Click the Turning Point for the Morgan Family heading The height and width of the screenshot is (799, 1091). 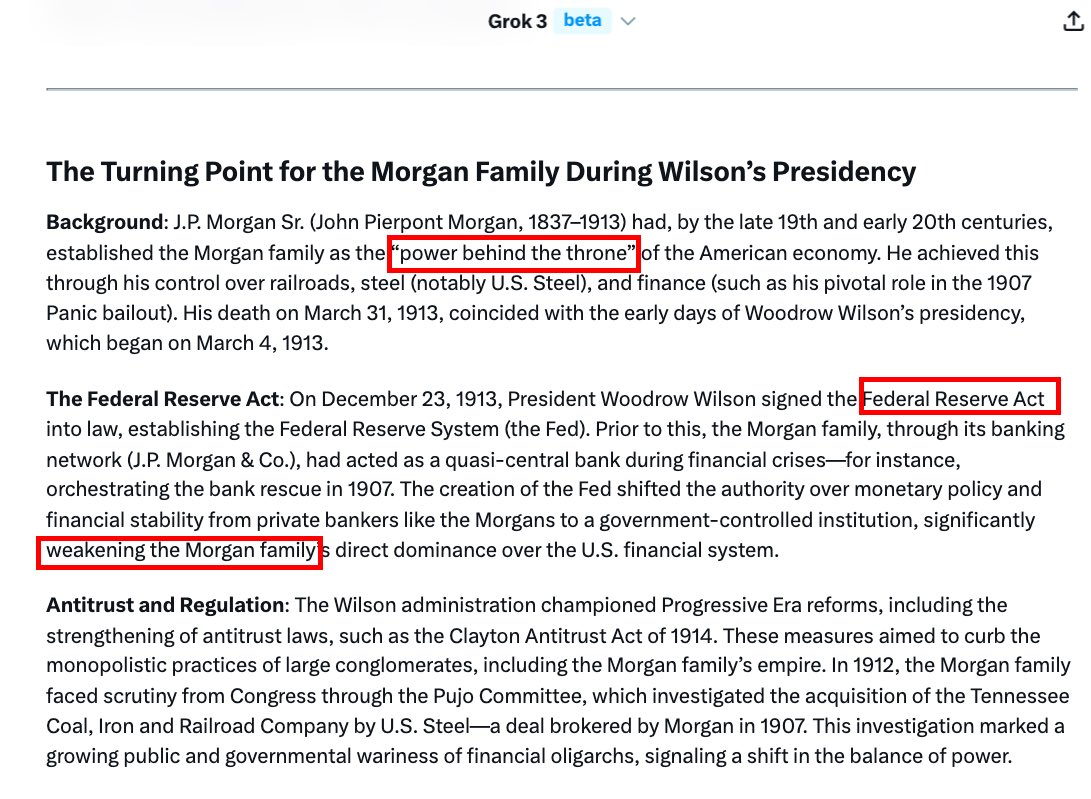coord(481,172)
